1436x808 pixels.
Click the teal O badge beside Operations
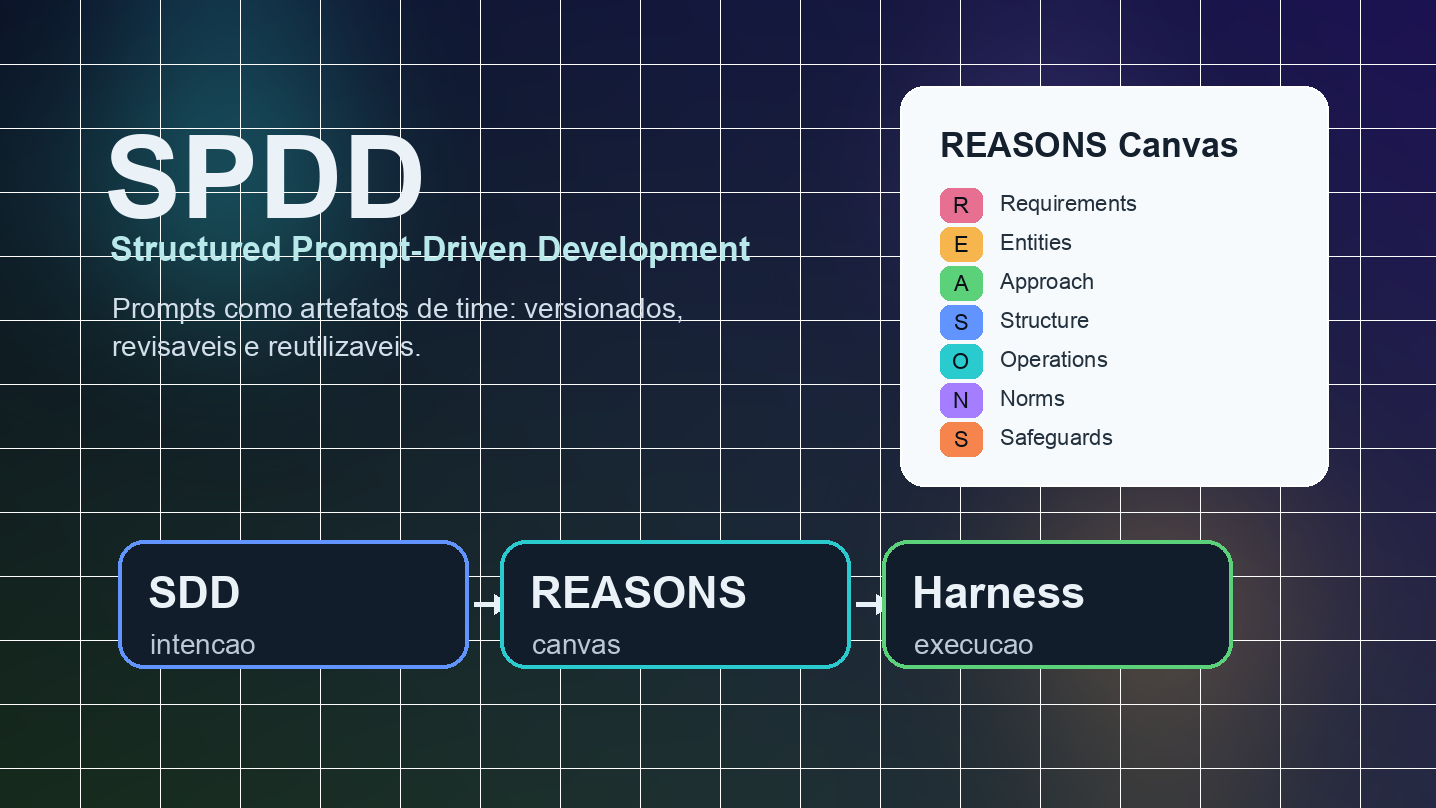(961, 361)
